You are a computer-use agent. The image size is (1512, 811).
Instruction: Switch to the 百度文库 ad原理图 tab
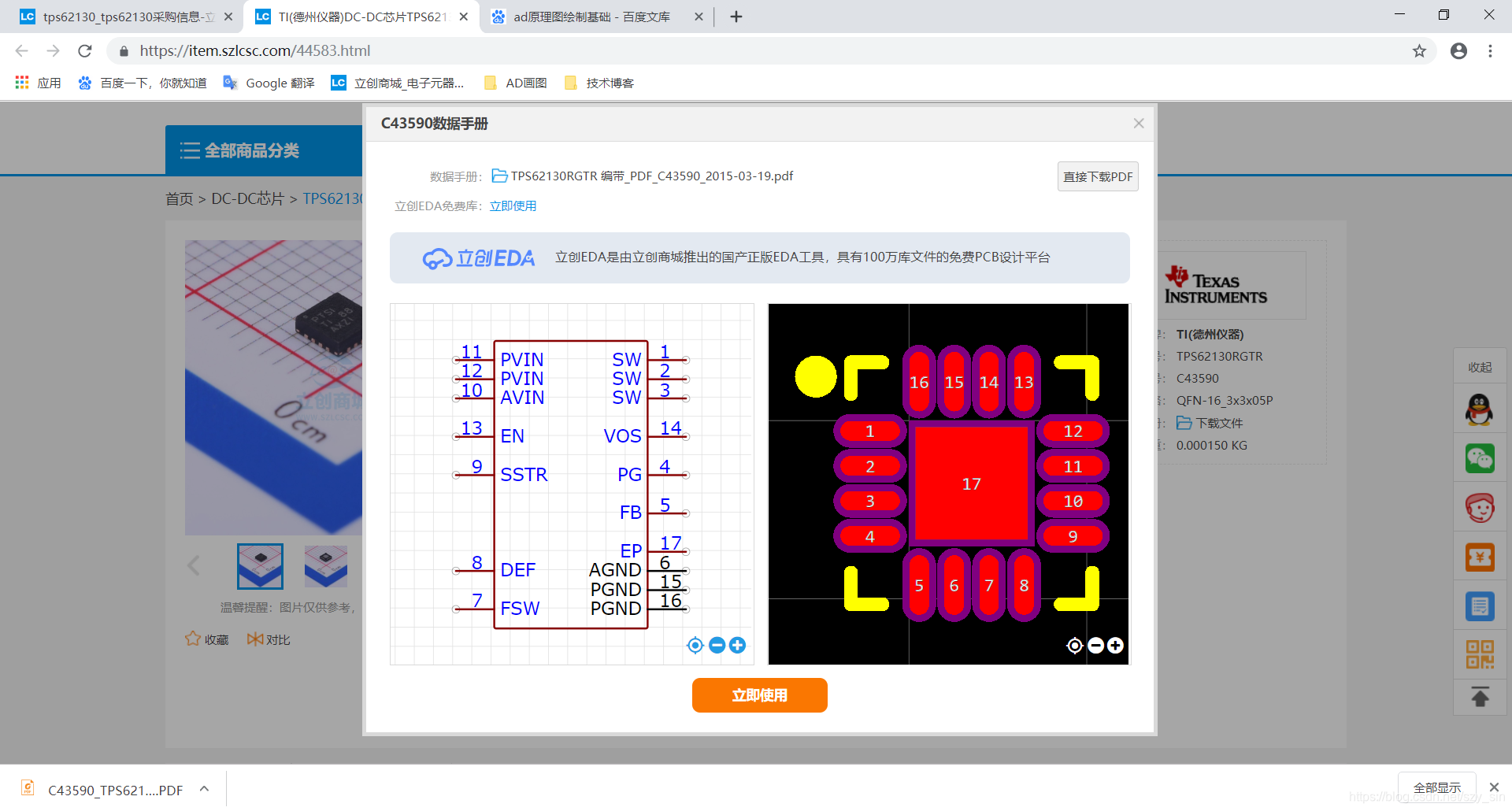point(592,17)
